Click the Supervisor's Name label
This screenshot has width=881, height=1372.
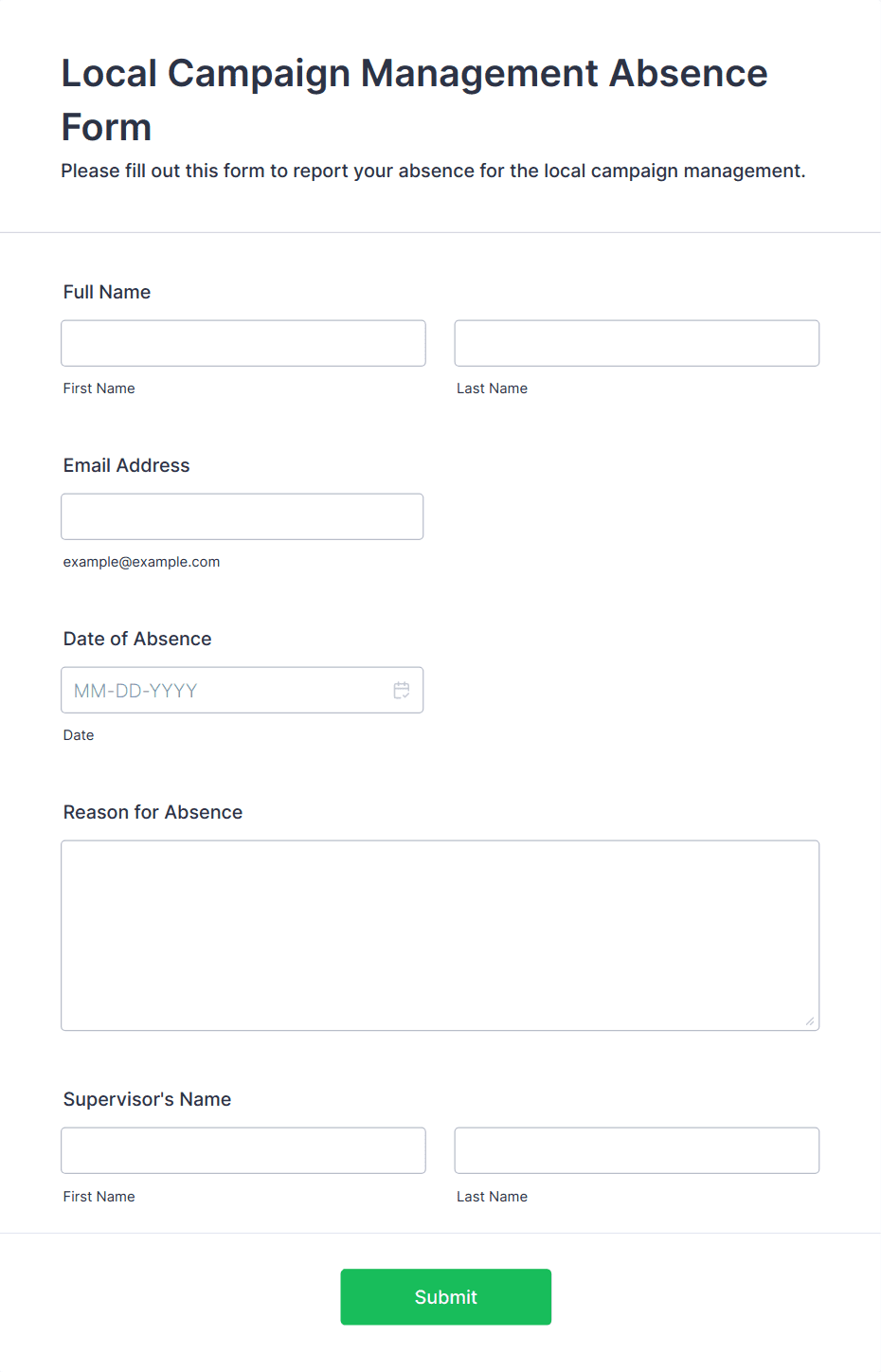point(148,1099)
